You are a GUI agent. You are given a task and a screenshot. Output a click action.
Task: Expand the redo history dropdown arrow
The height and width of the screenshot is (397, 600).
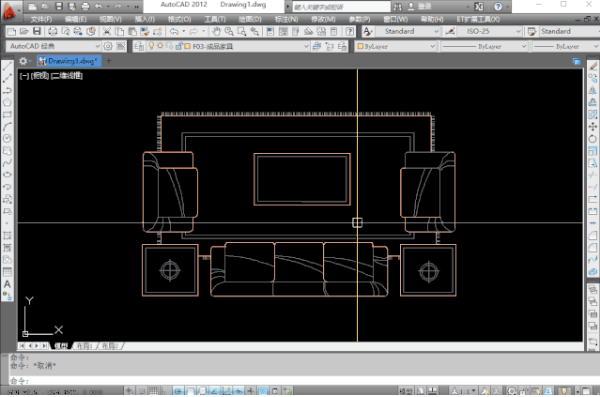click(203, 31)
